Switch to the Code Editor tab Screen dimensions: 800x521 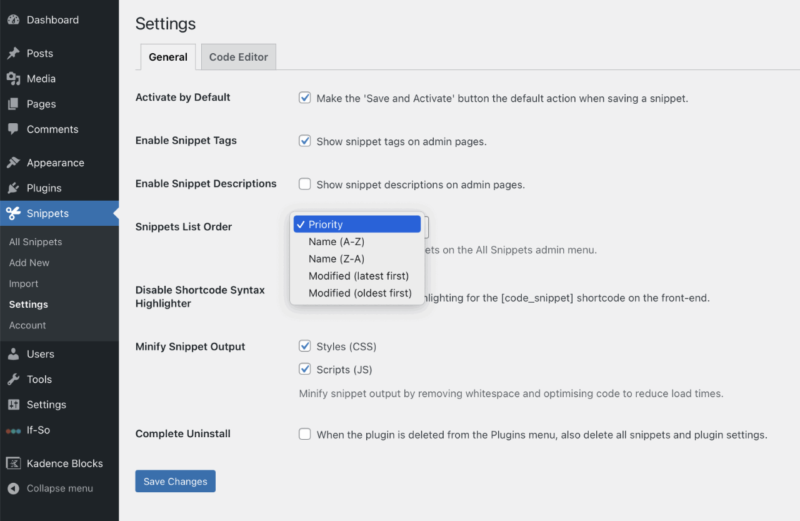(x=238, y=57)
